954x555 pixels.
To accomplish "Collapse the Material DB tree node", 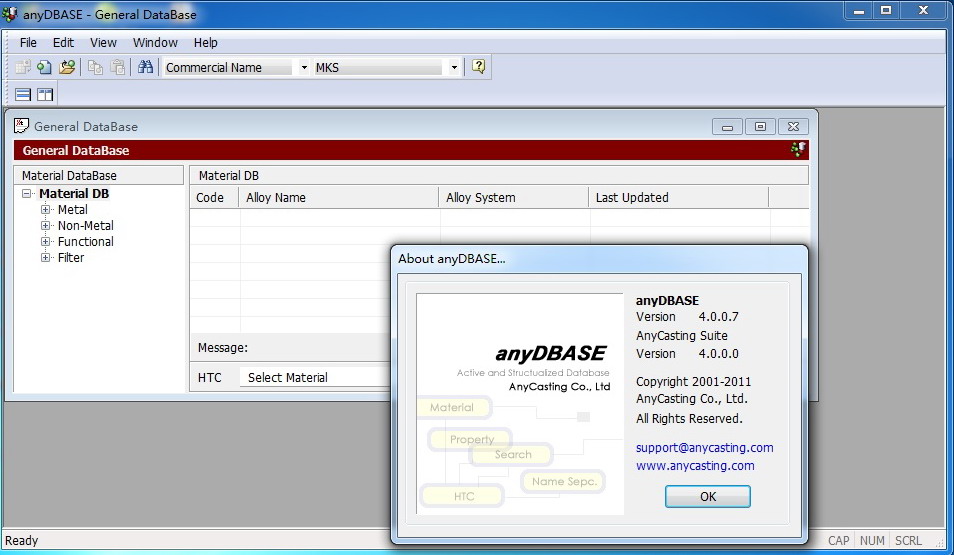I will (x=27, y=194).
